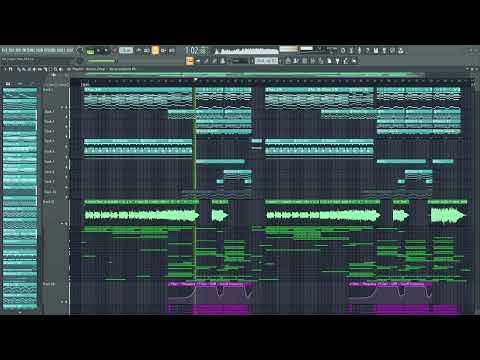Screen dimensions: 480x360
Task: Click the playhead marker on the timeline ruler
Action: pos(196,79)
